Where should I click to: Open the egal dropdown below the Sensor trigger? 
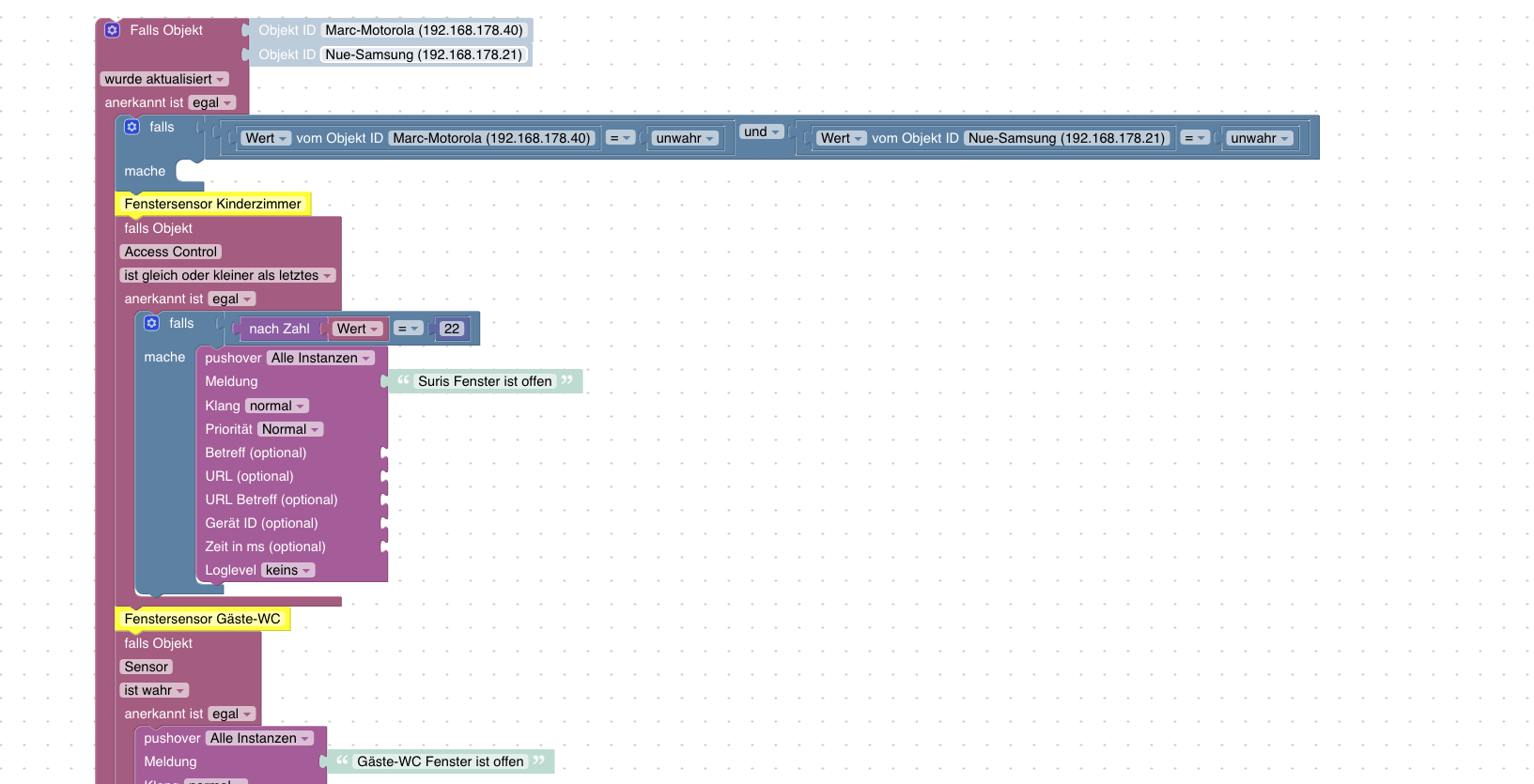click(231, 714)
